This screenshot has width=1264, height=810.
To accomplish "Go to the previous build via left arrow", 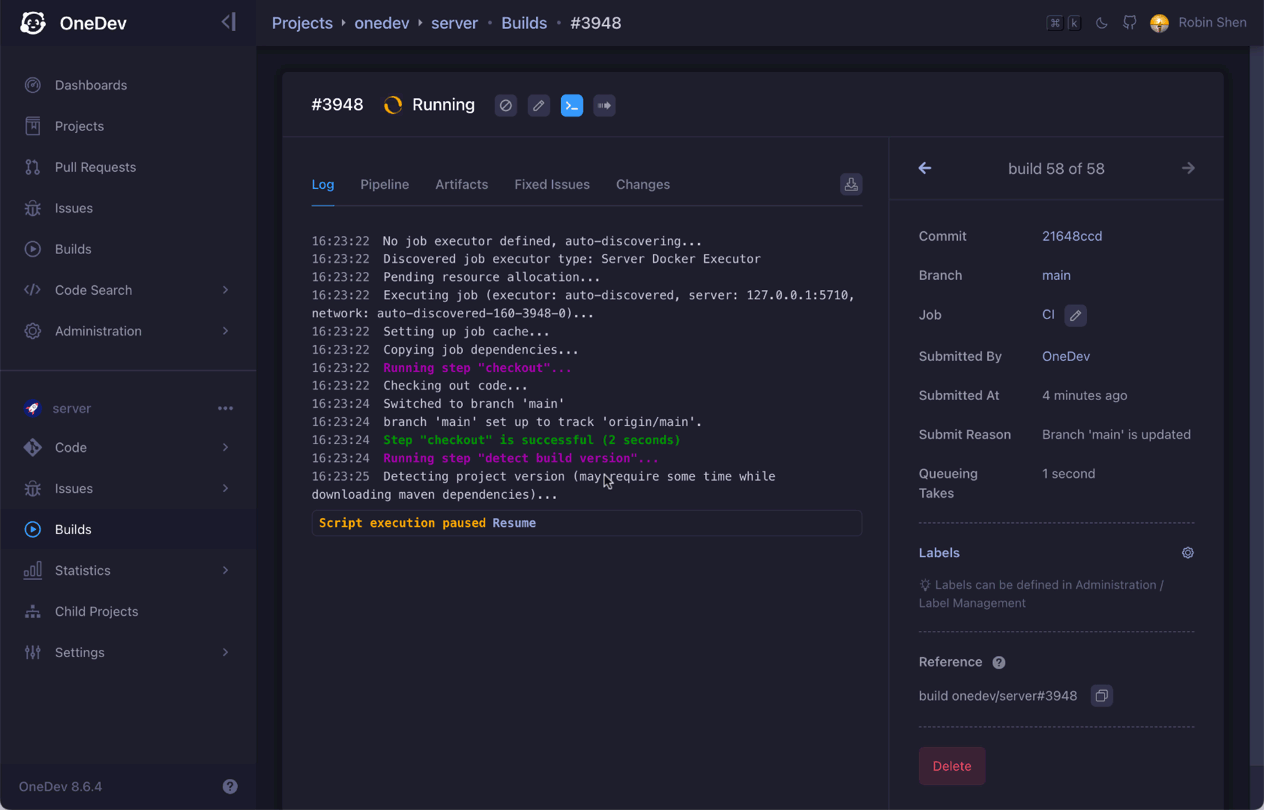I will [924, 168].
